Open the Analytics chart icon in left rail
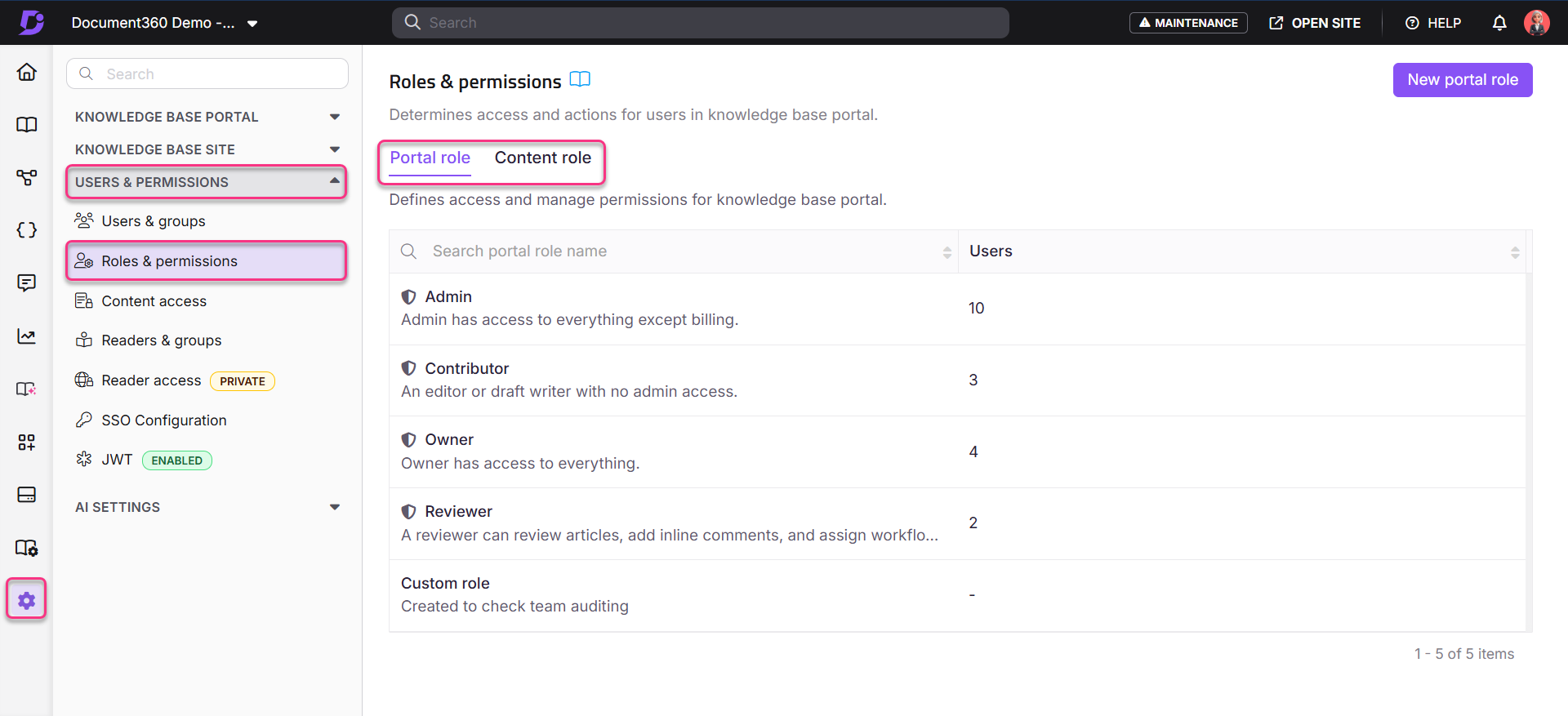Viewport: 1568px width, 716px height. (27, 336)
